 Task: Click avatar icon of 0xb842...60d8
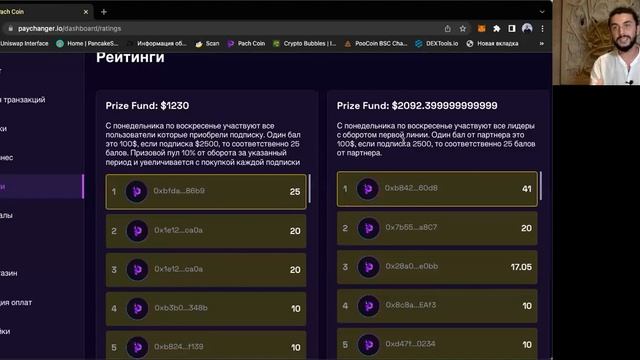pos(368,189)
